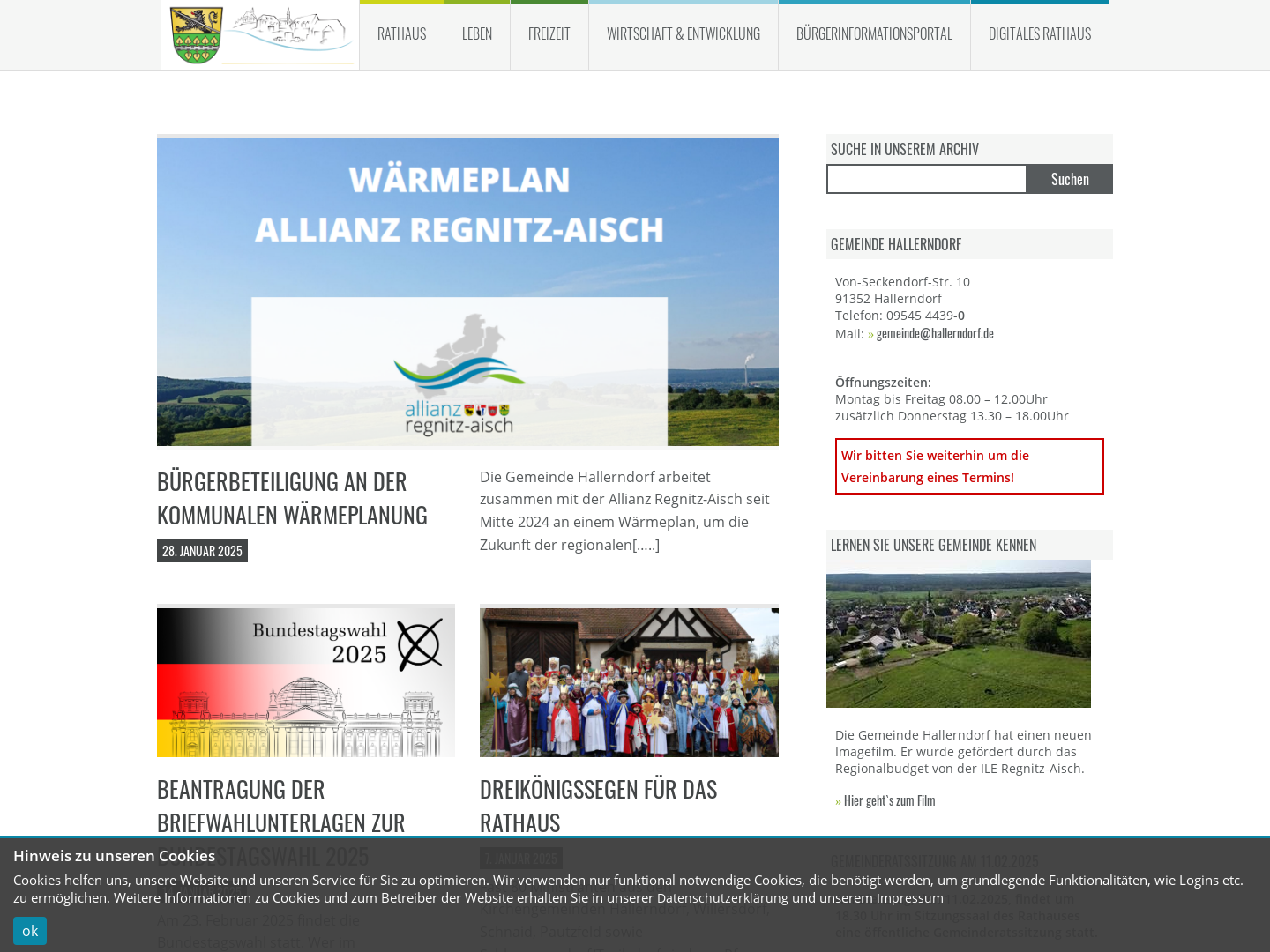
Task: Open Dreikönigssegen für das Rathaus heading
Action: pyautogui.click(x=598, y=805)
